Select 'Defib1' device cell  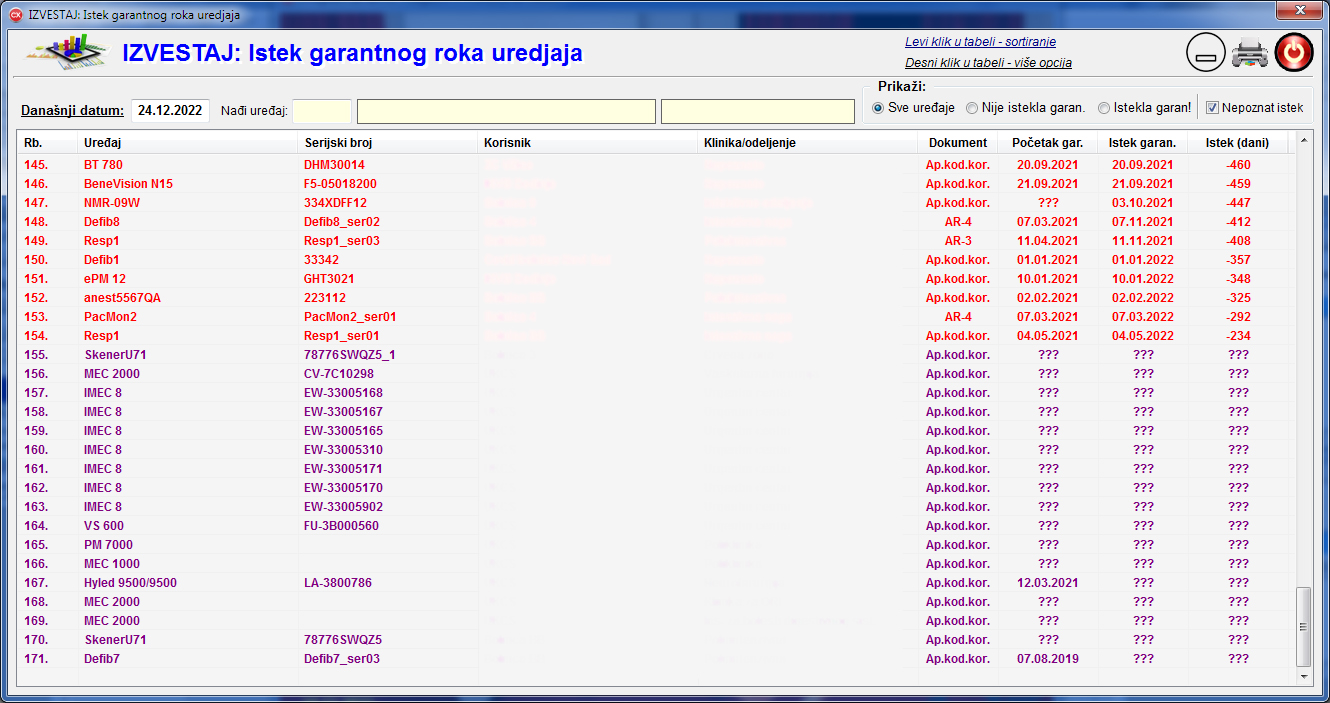(x=102, y=260)
